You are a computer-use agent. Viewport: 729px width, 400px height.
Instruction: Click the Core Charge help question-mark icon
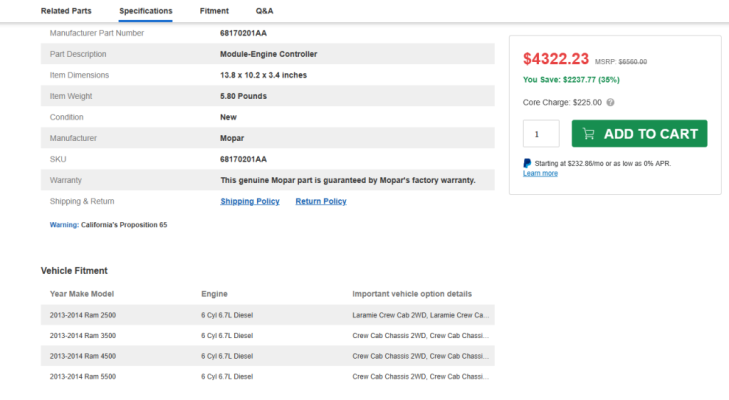[x=610, y=102]
